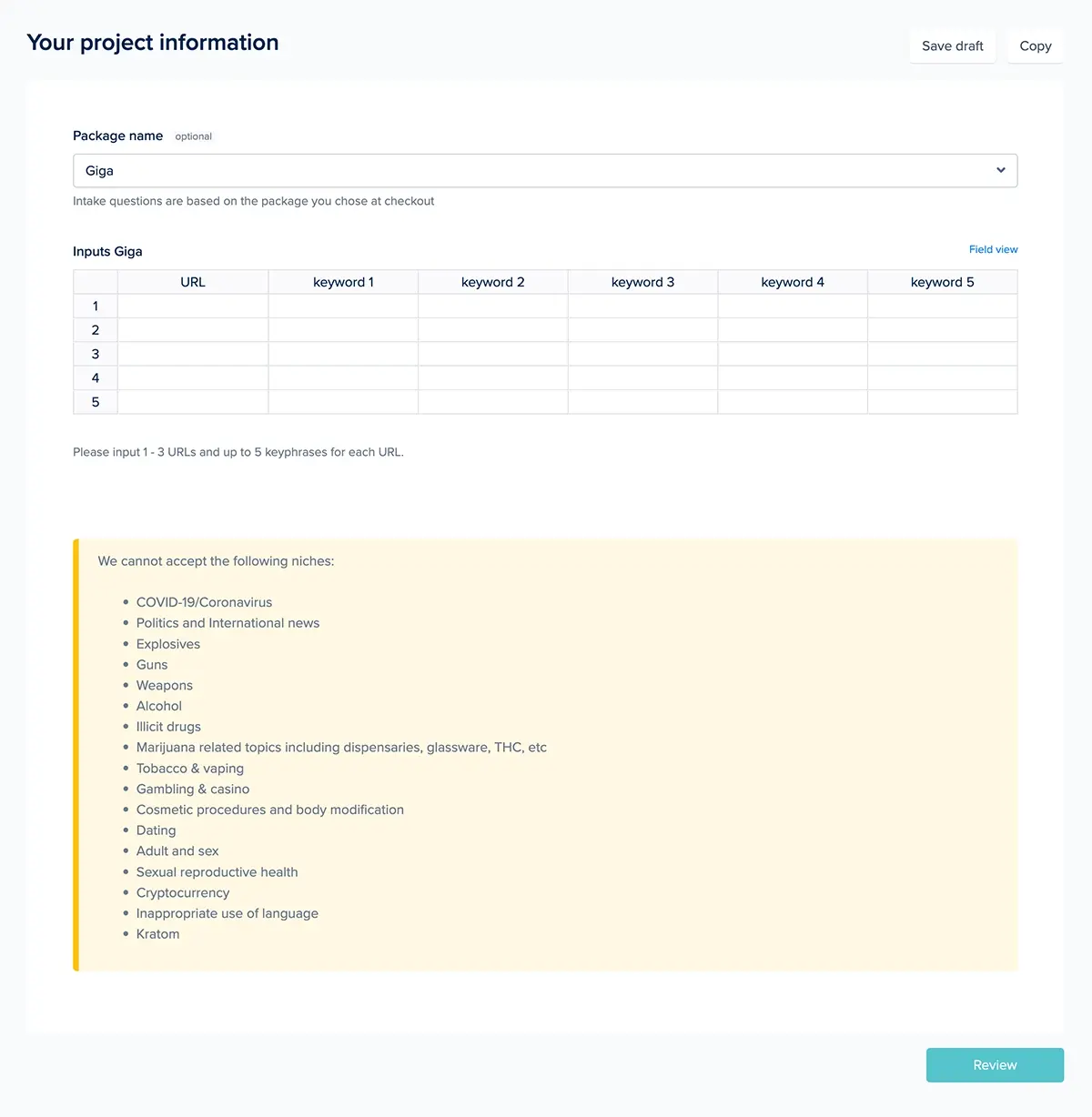
Task: Click the 'Sexual reproductive health' list item
Action: click(217, 872)
